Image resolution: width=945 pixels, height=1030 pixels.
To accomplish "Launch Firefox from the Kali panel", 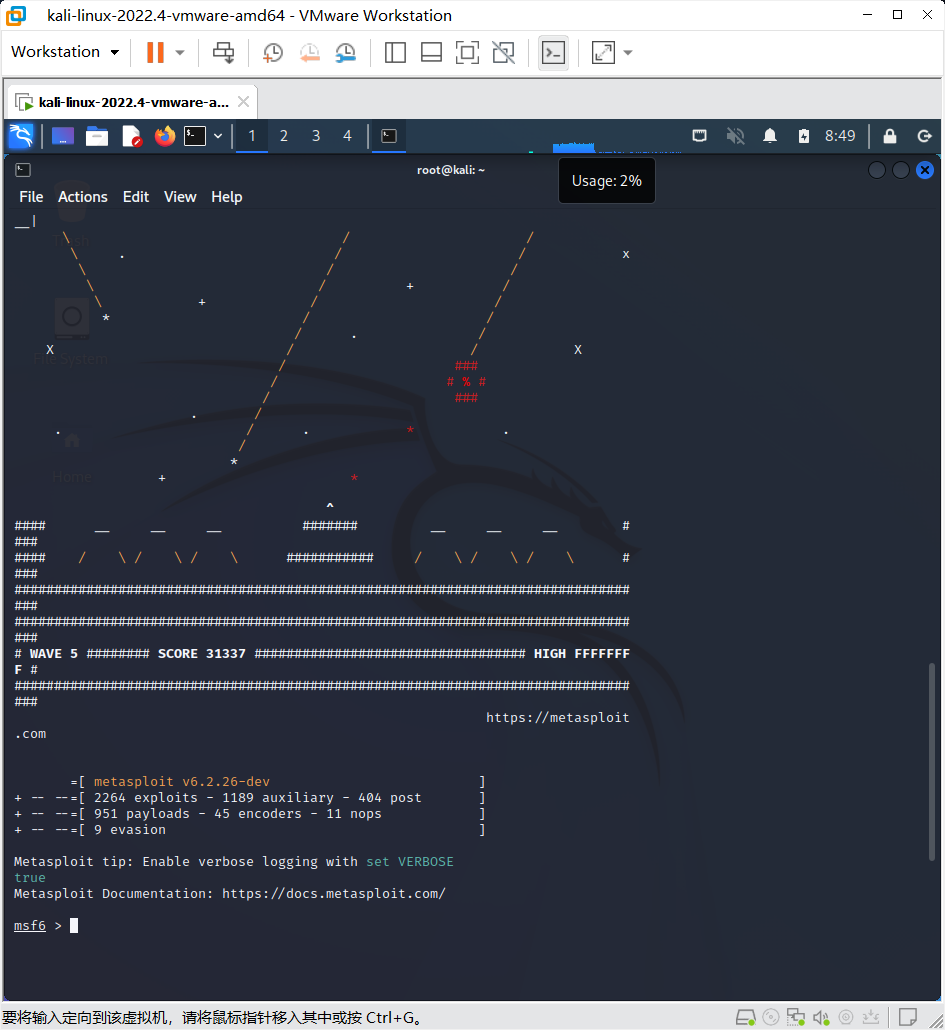I will [x=165, y=136].
